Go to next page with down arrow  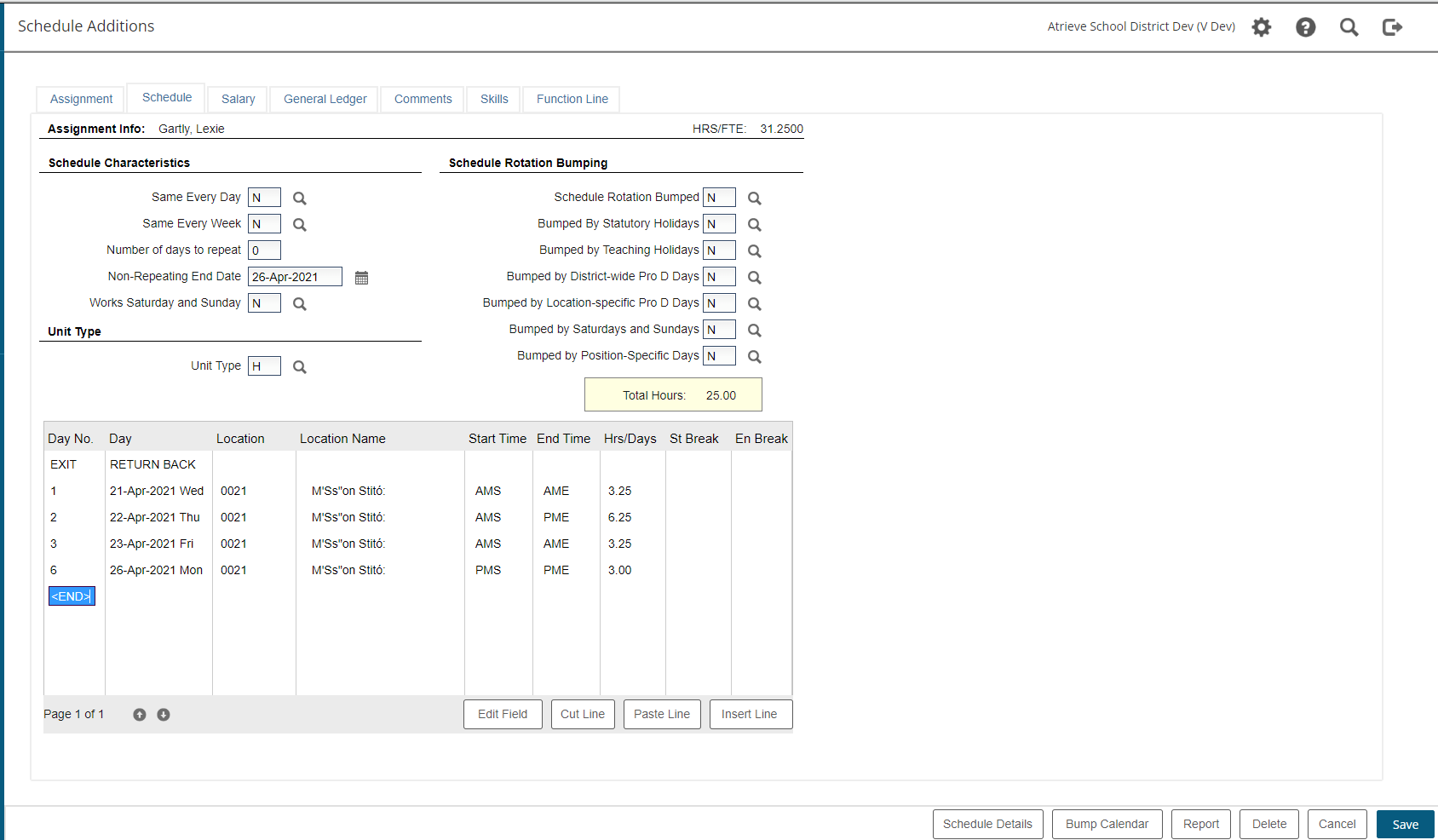(x=164, y=715)
